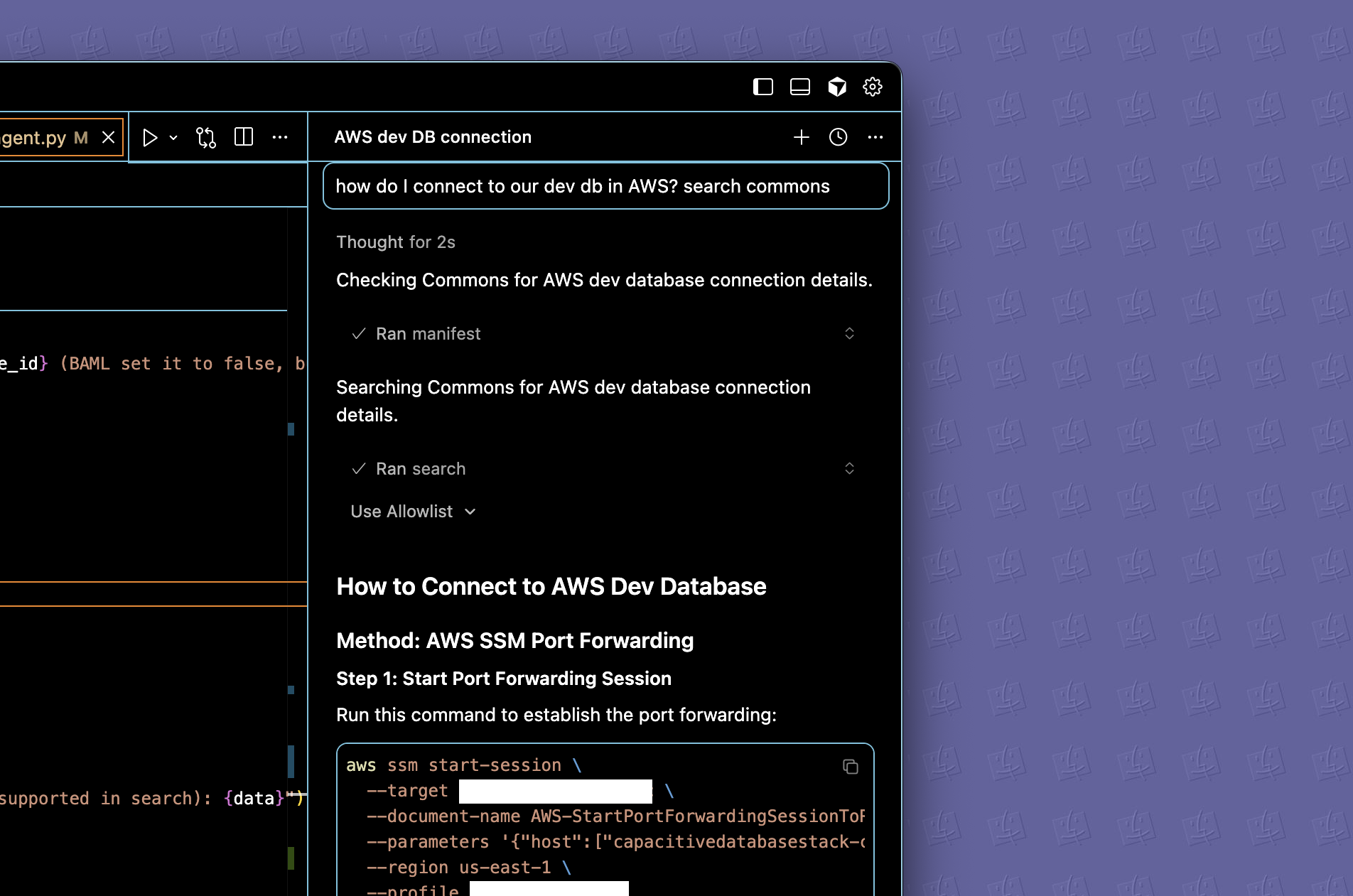Click the chat prompt text field
The image size is (1353, 896).
point(605,186)
